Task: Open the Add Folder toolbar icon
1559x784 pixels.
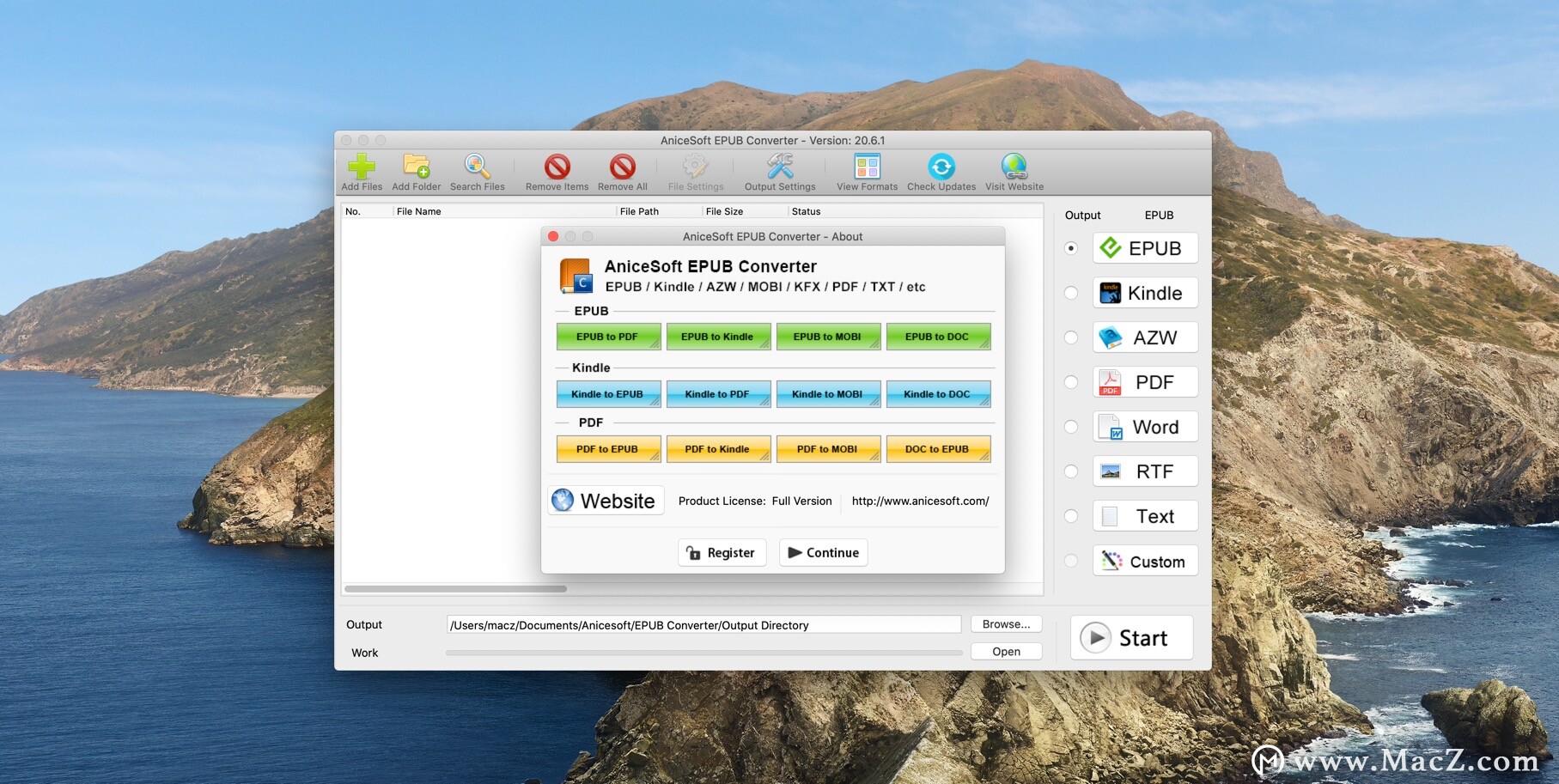Action: coord(417,166)
